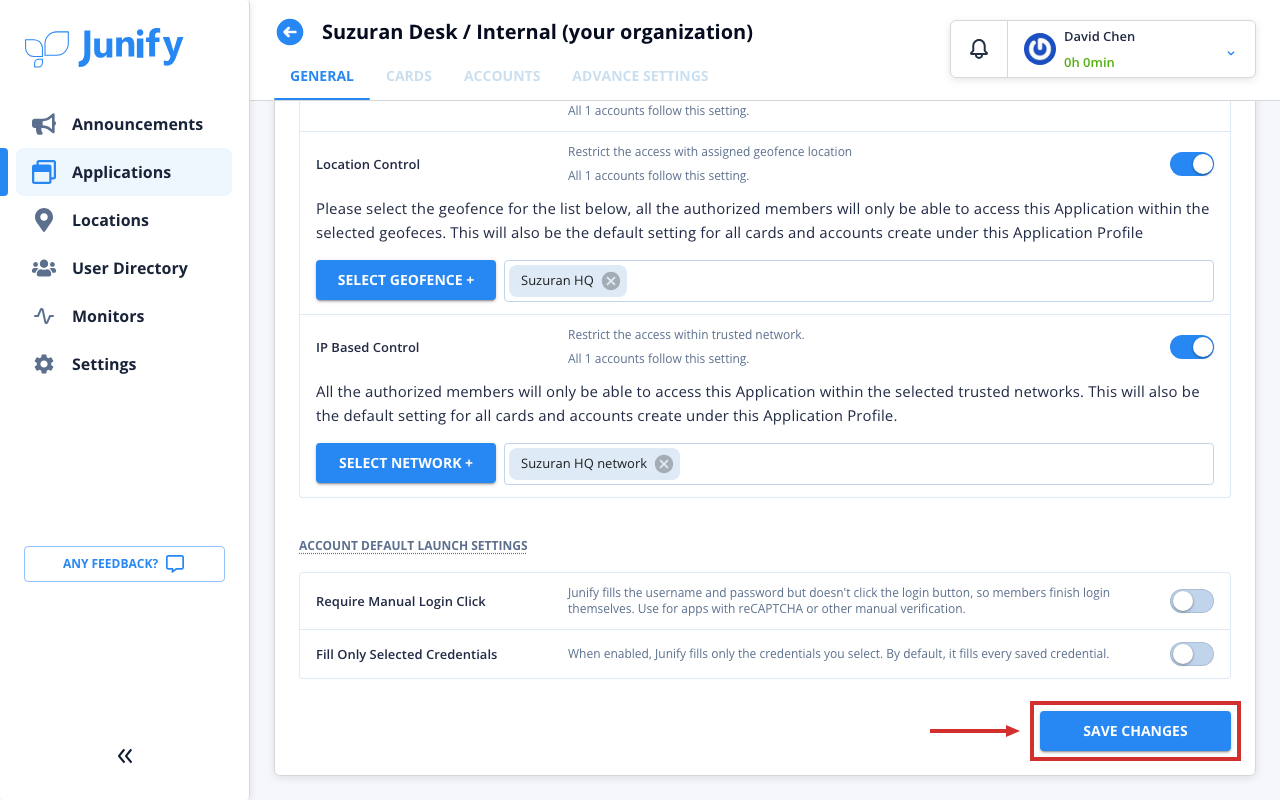
Task: Enable Fill Only Selected Credentials toggle
Action: click(x=1192, y=654)
